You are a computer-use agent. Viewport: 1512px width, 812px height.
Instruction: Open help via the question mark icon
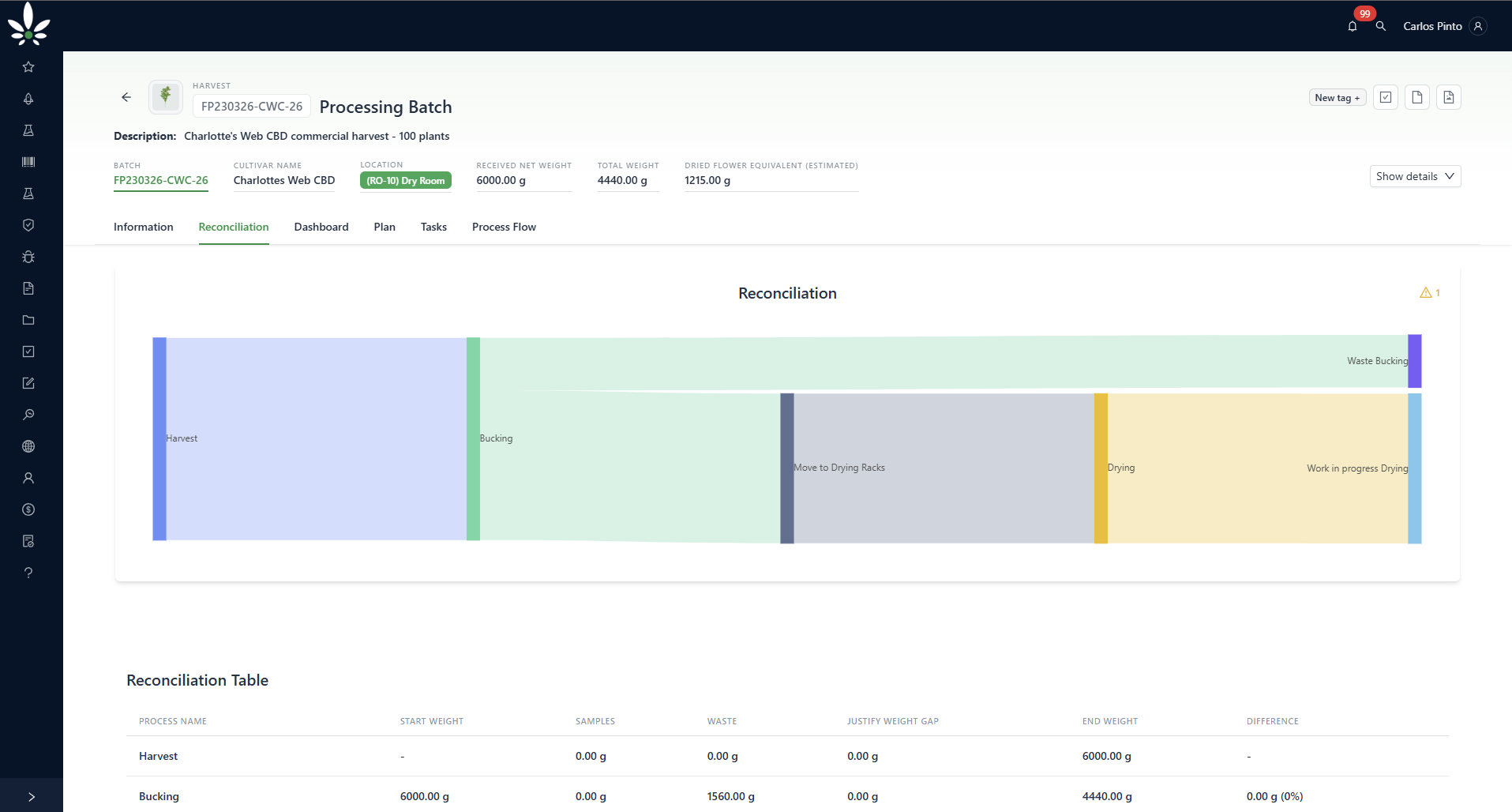point(28,573)
